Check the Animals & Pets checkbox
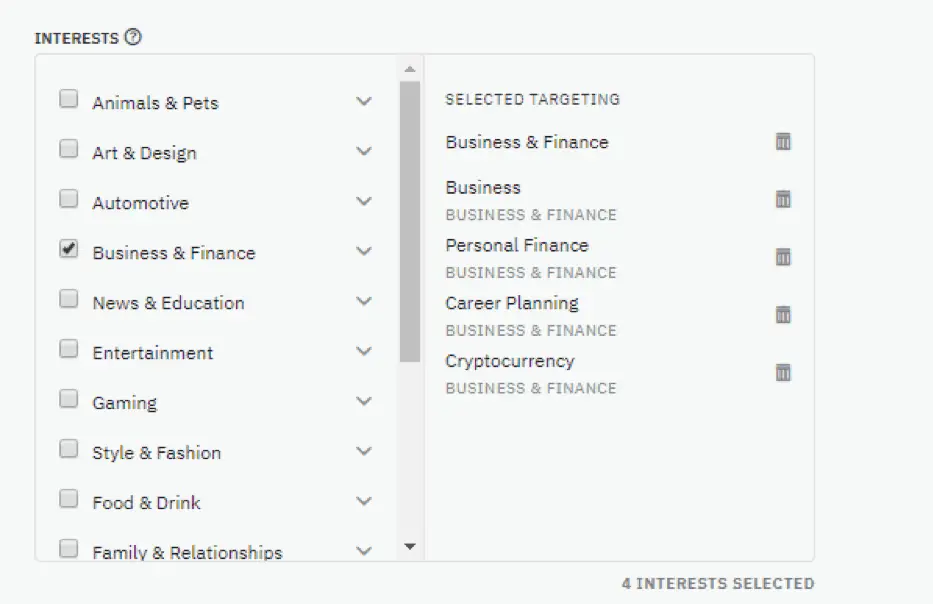The image size is (933, 604). [68, 98]
